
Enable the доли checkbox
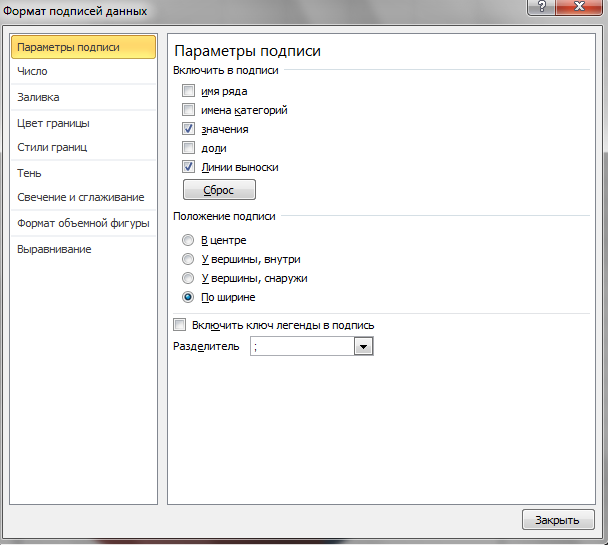pyautogui.click(x=188, y=148)
